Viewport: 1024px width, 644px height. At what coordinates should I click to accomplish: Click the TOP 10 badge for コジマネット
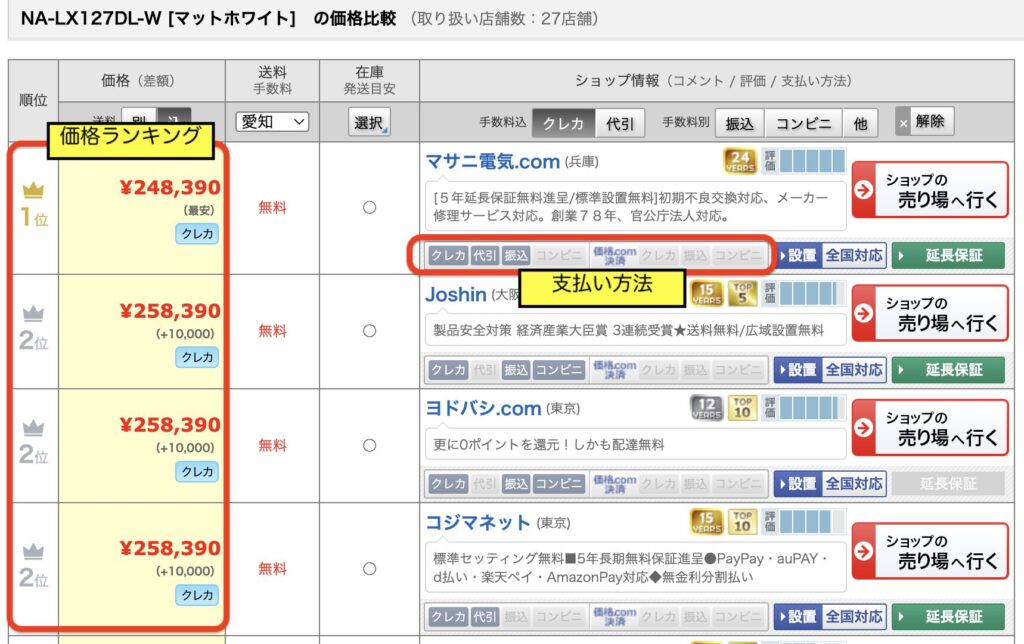click(742, 521)
